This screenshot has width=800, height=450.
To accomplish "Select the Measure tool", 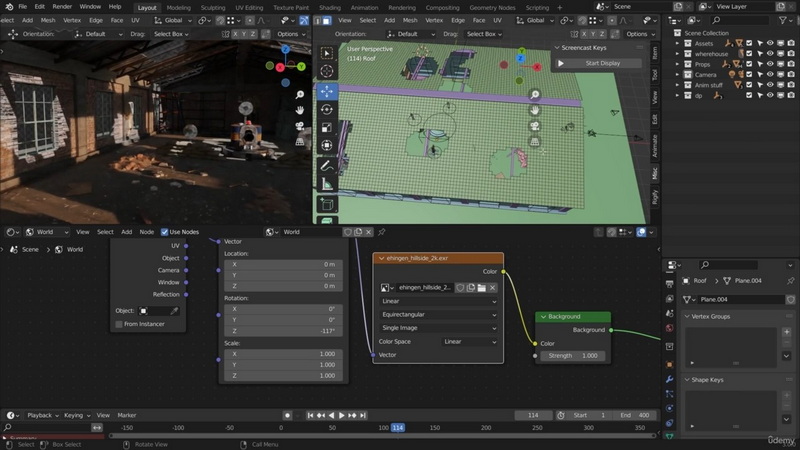I will click(327, 184).
